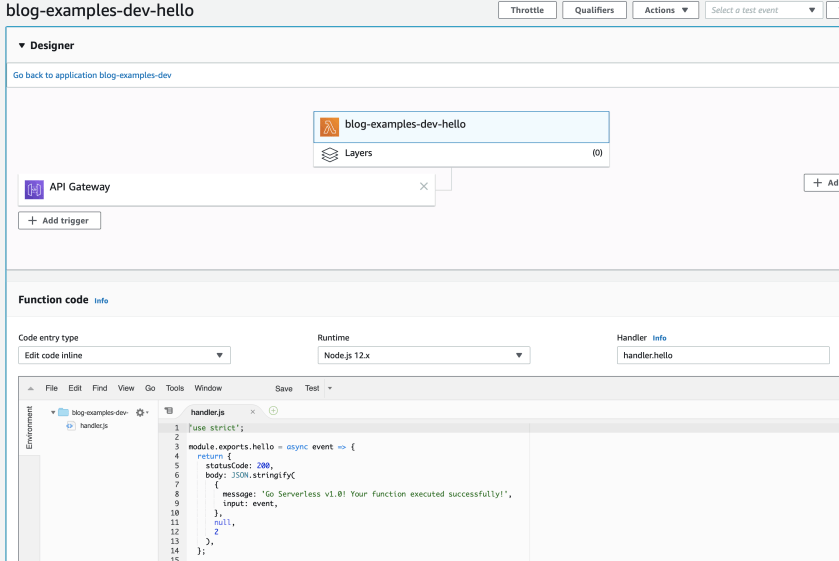
Task: Open a new editor tab with the plus icon
Action: pos(273,411)
